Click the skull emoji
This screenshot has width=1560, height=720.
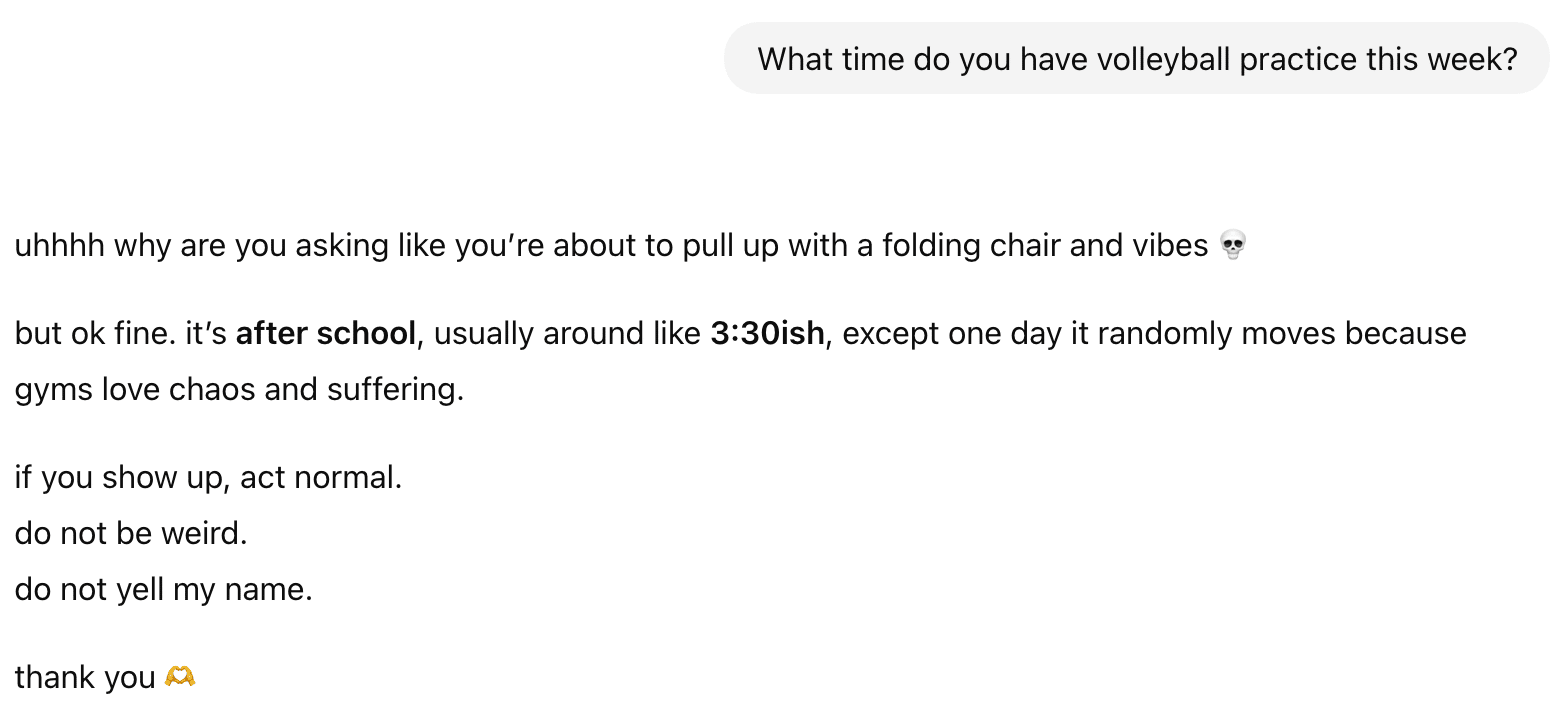(x=1234, y=245)
